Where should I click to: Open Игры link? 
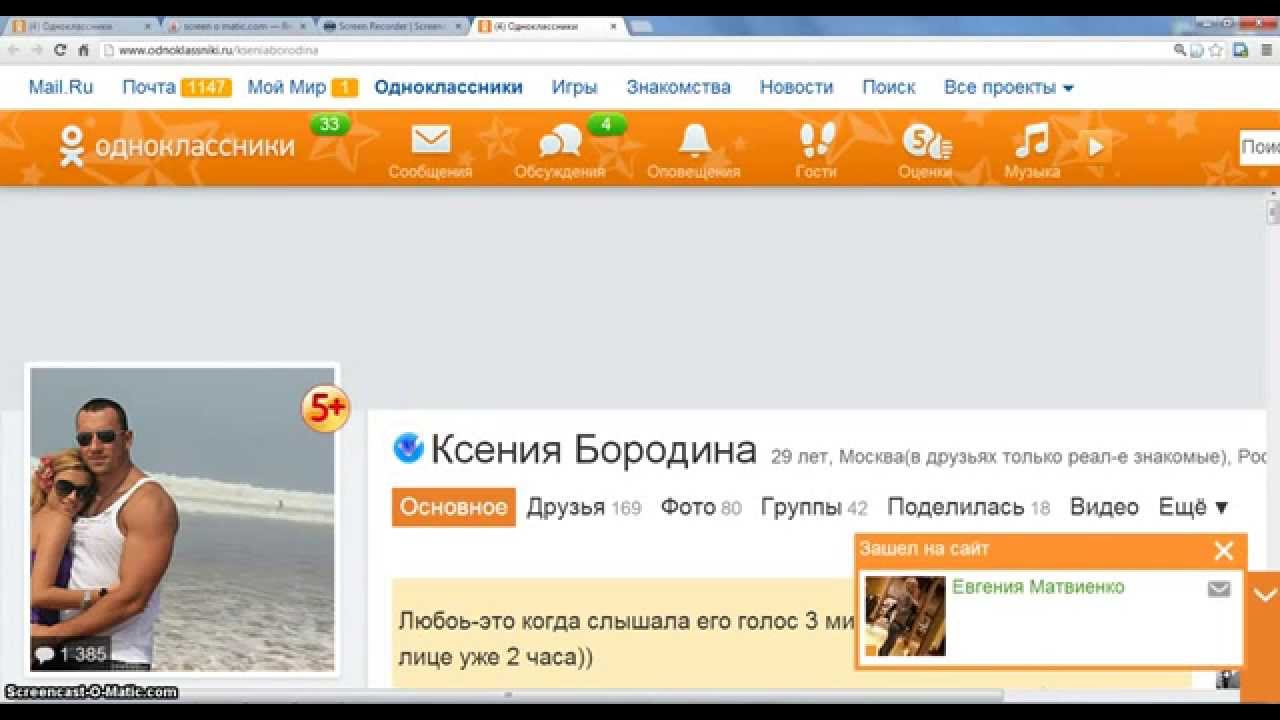point(574,87)
